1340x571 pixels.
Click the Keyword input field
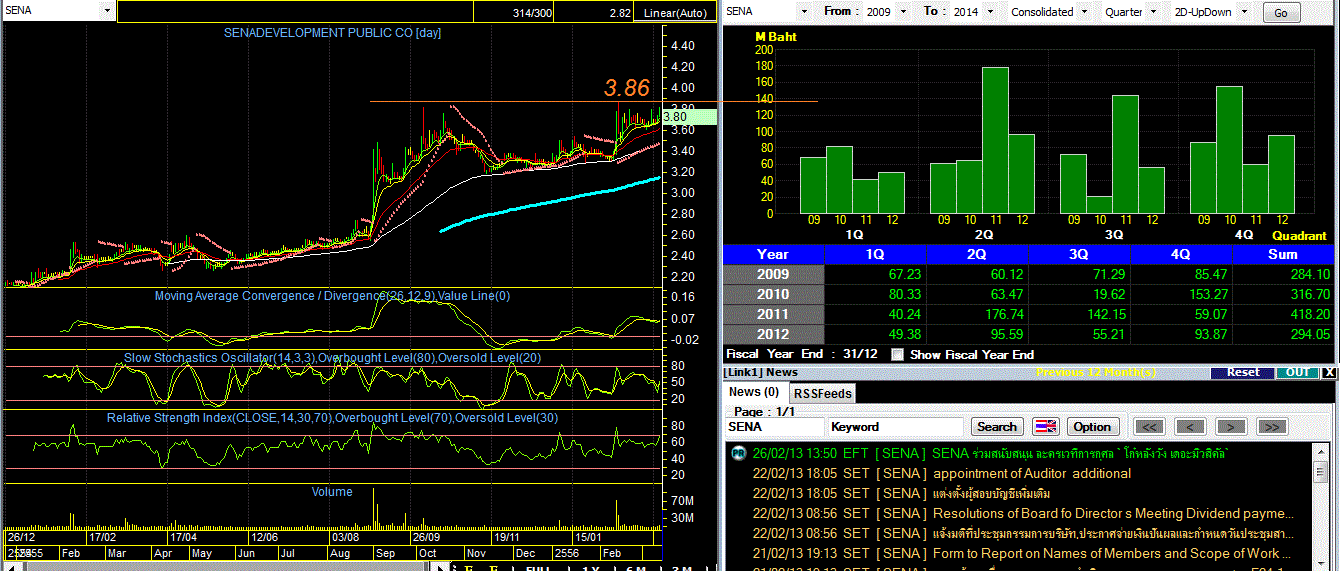click(894, 426)
